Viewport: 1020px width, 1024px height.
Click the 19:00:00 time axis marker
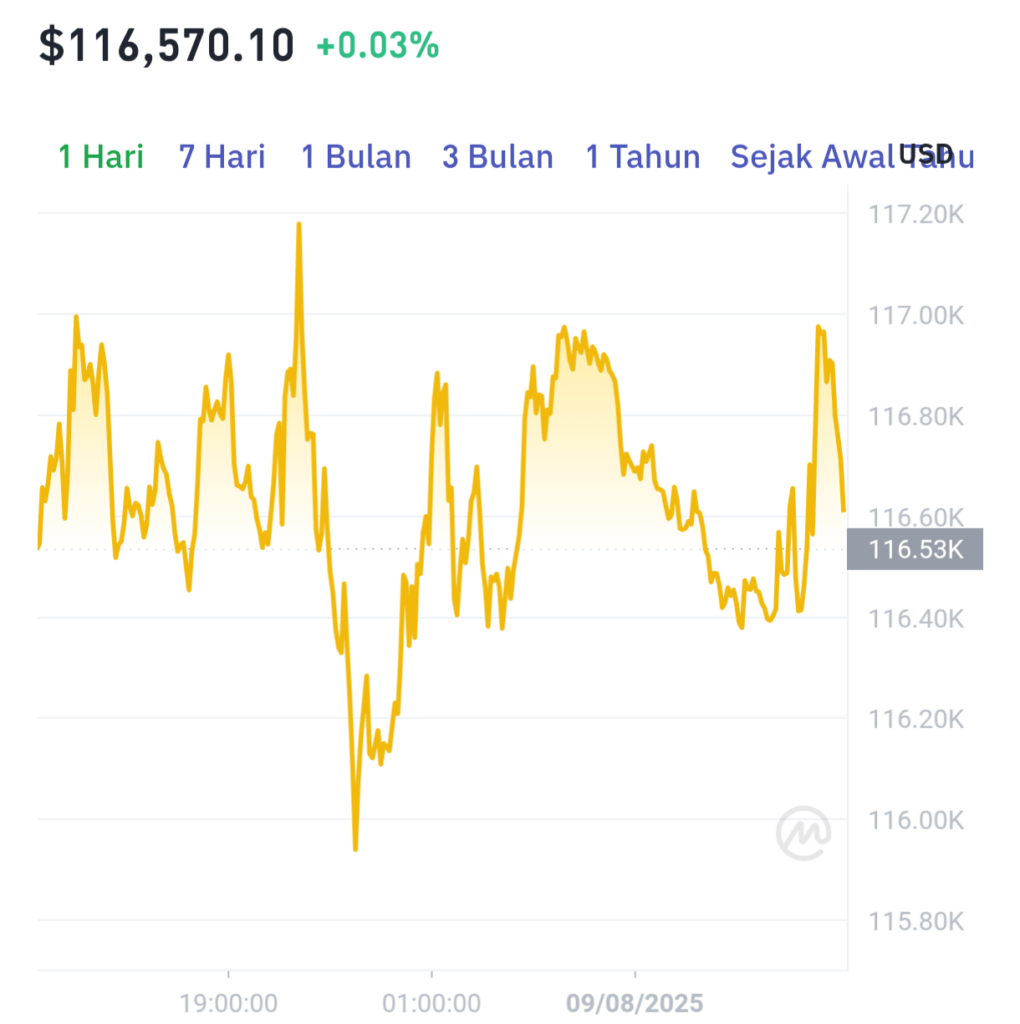tap(229, 1002)
